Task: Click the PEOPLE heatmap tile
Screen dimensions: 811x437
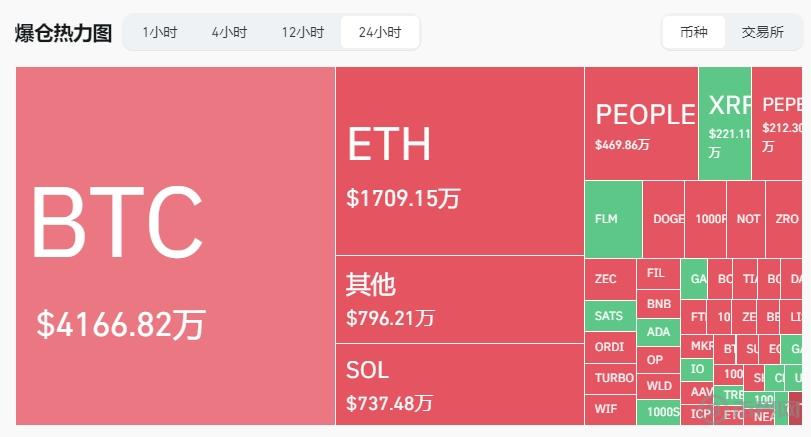Action: coord(641,123)
